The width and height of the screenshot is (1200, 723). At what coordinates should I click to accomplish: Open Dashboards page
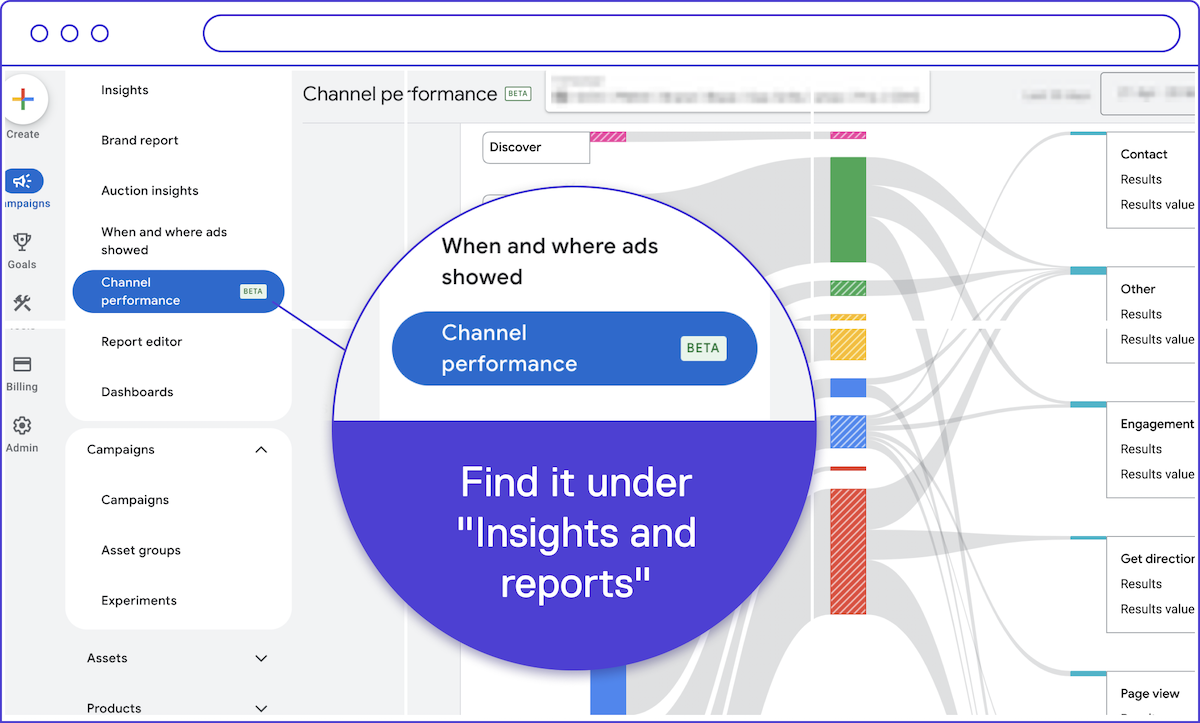(137, 392)
